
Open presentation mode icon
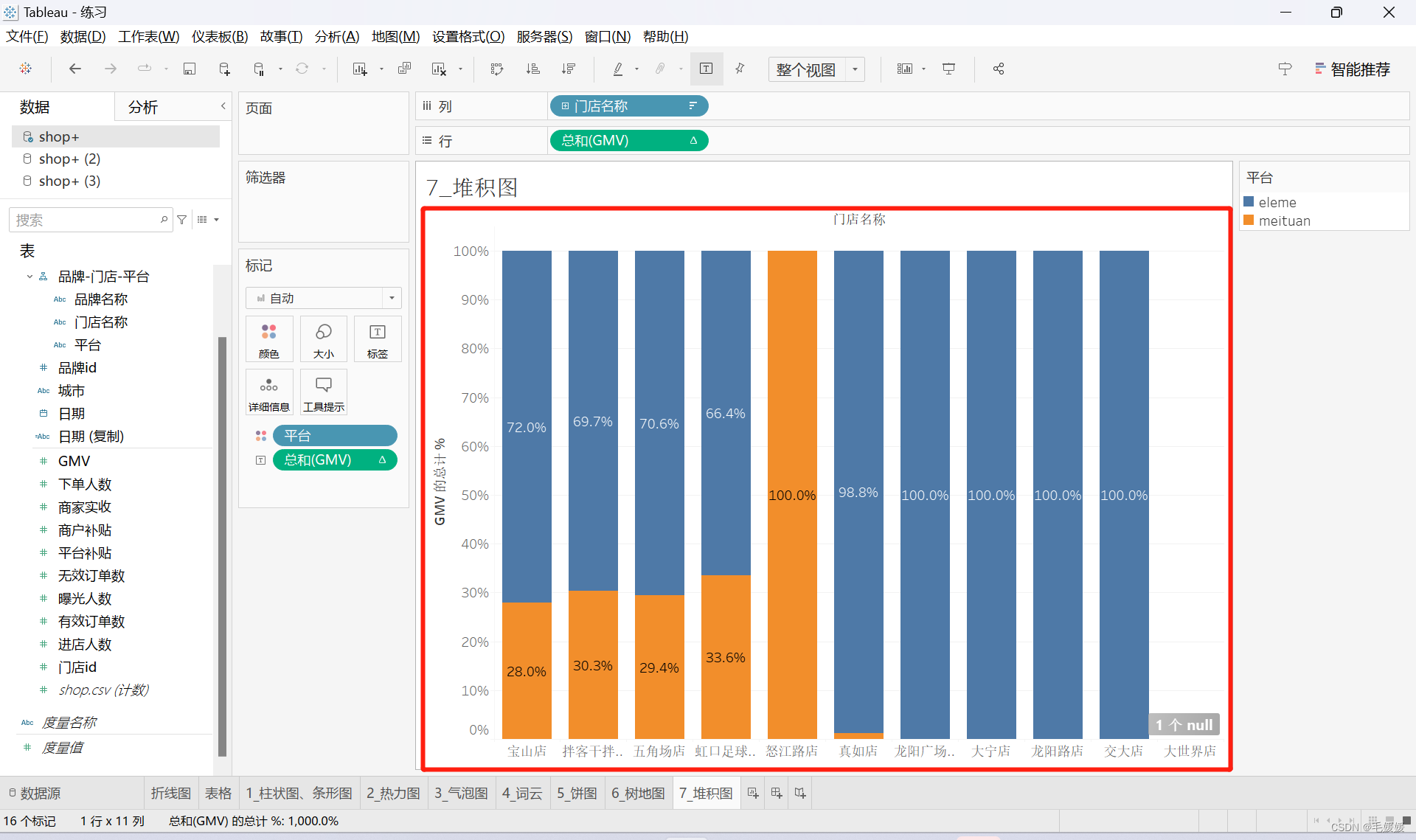(949, 69)
